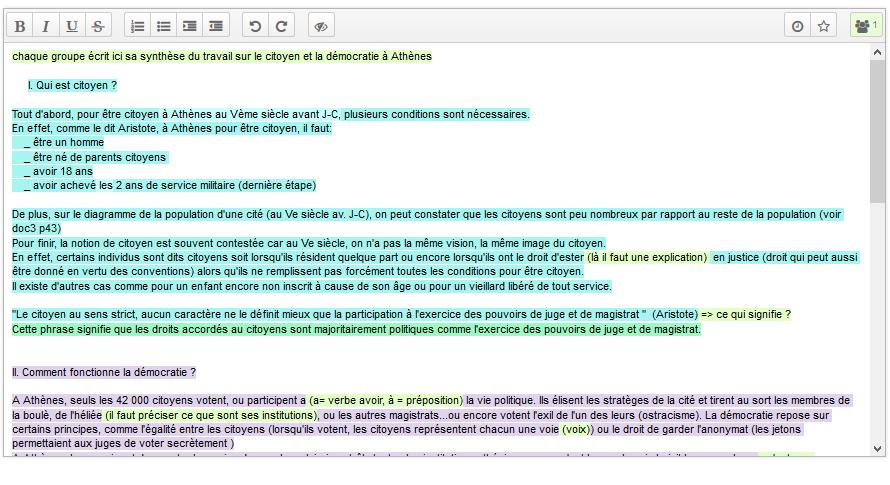Open the timeslider history clock
The height and width of the screenshot is (485, 890).
click(x=797, y=26)
